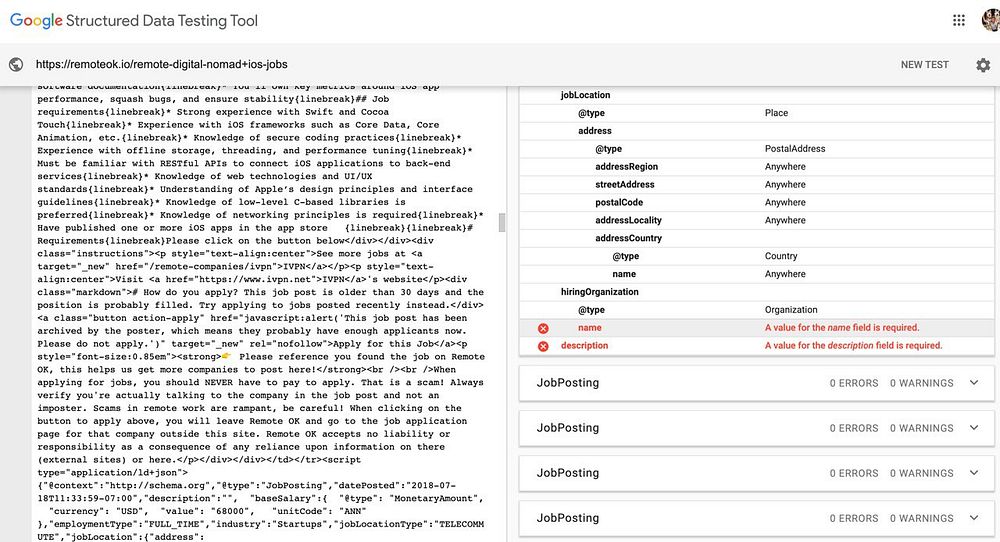Screen dimensions: 1000x542
Task: Click the hiringOrganization property label
Action: pos(599,292)
